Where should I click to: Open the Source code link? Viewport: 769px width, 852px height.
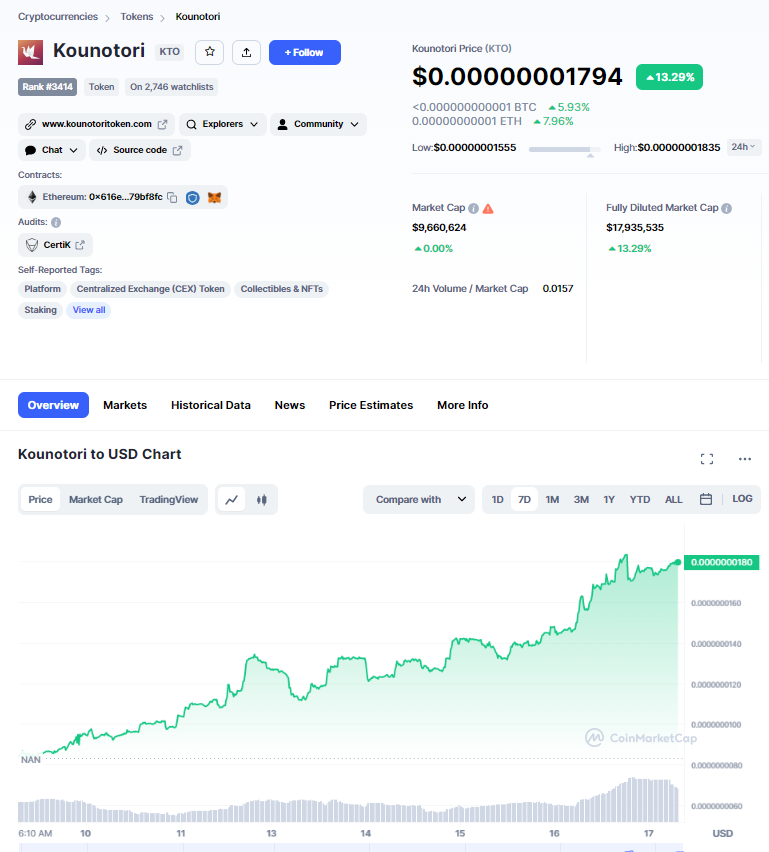140,151
